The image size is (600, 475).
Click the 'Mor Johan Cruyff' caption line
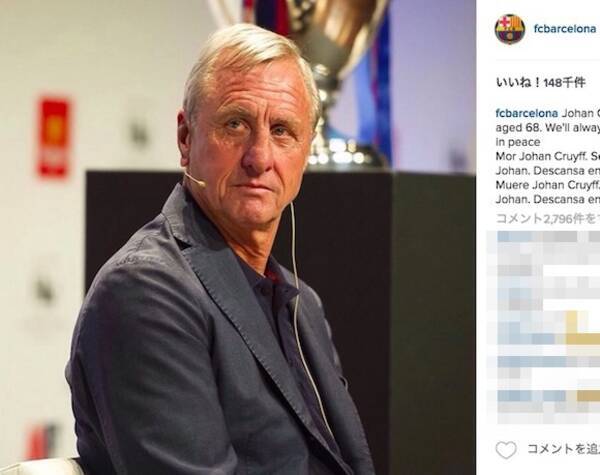(548, 156)
